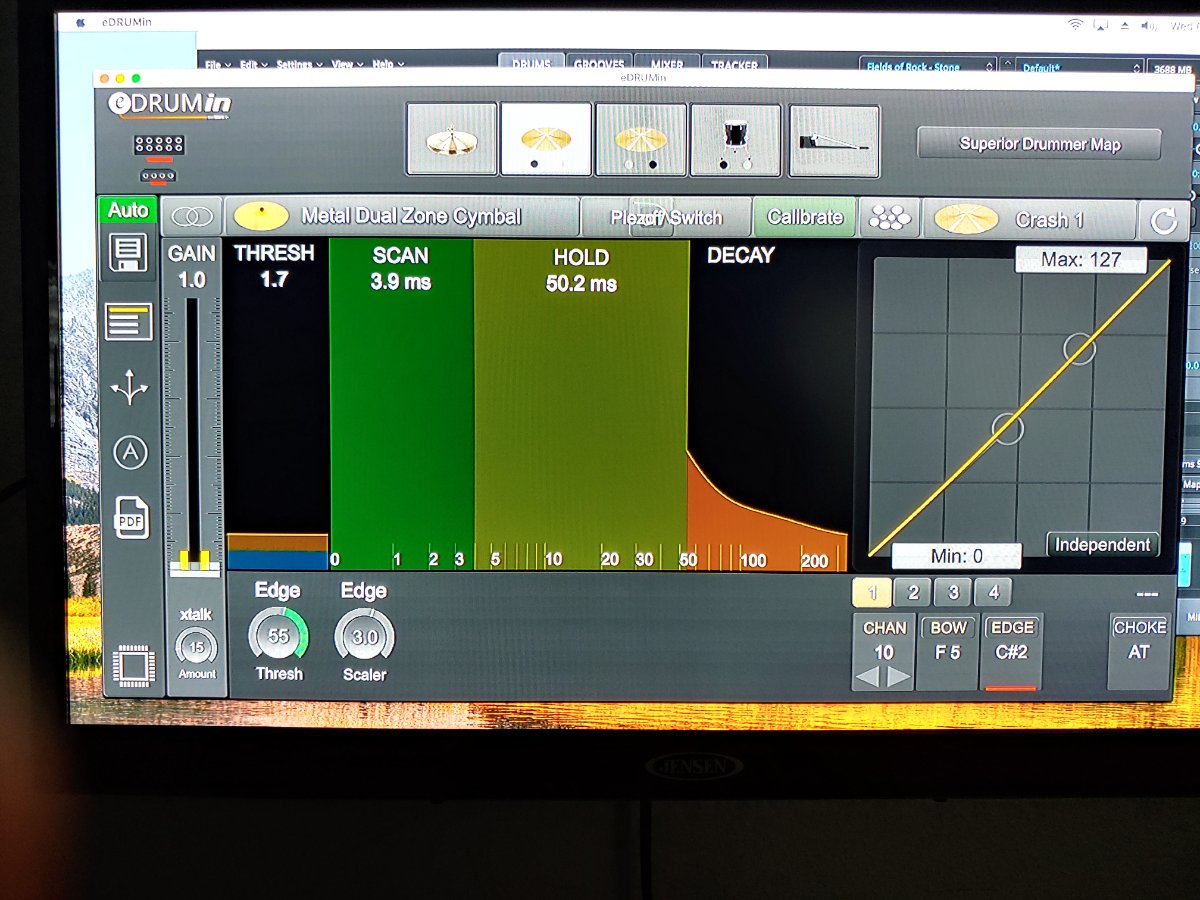The image size is (1200, 900).
Task: Open the settings list panel icon
Action: 129,321
